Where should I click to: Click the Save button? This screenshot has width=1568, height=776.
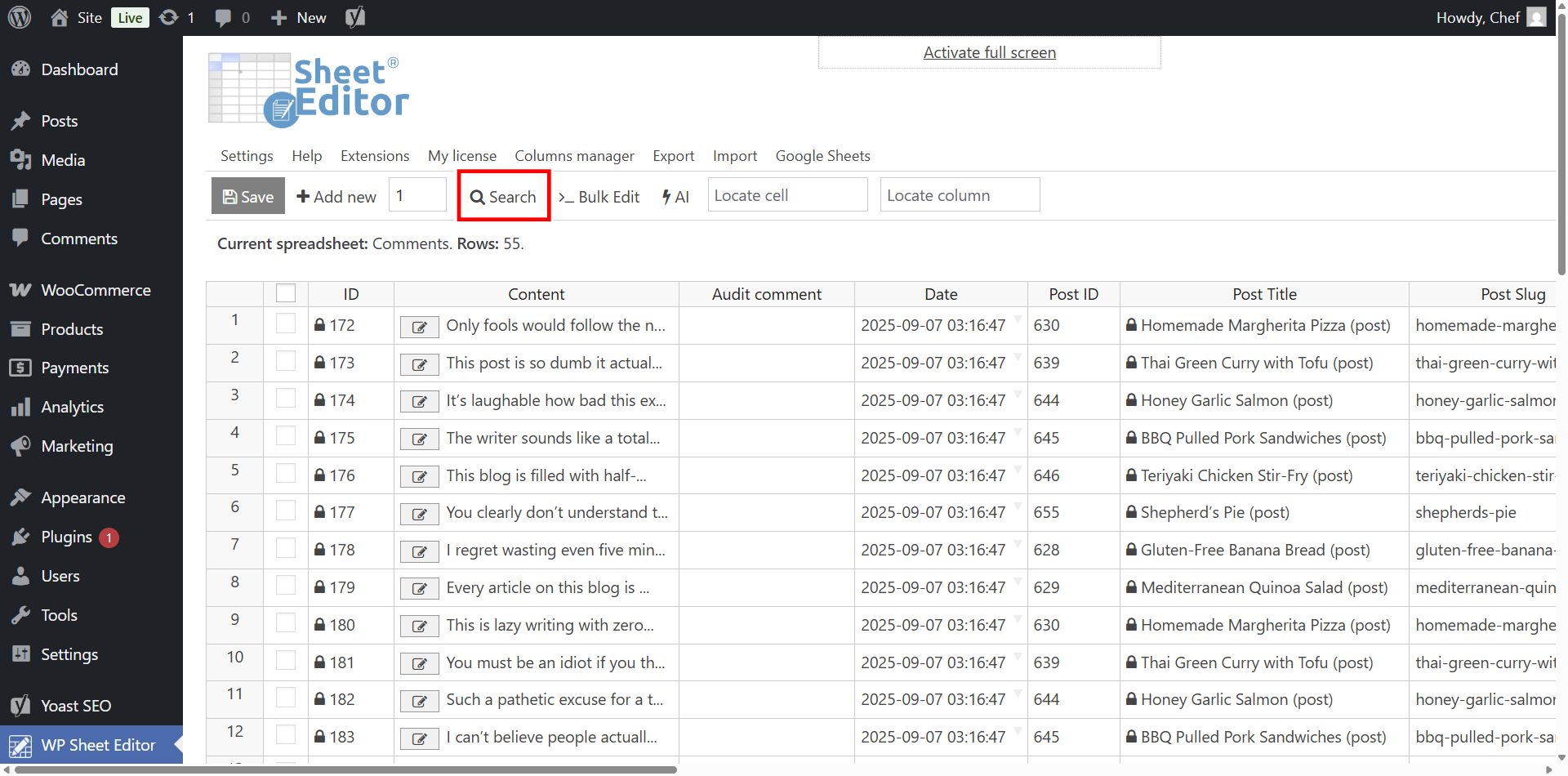pyautogui.click(x=248, y=196)
